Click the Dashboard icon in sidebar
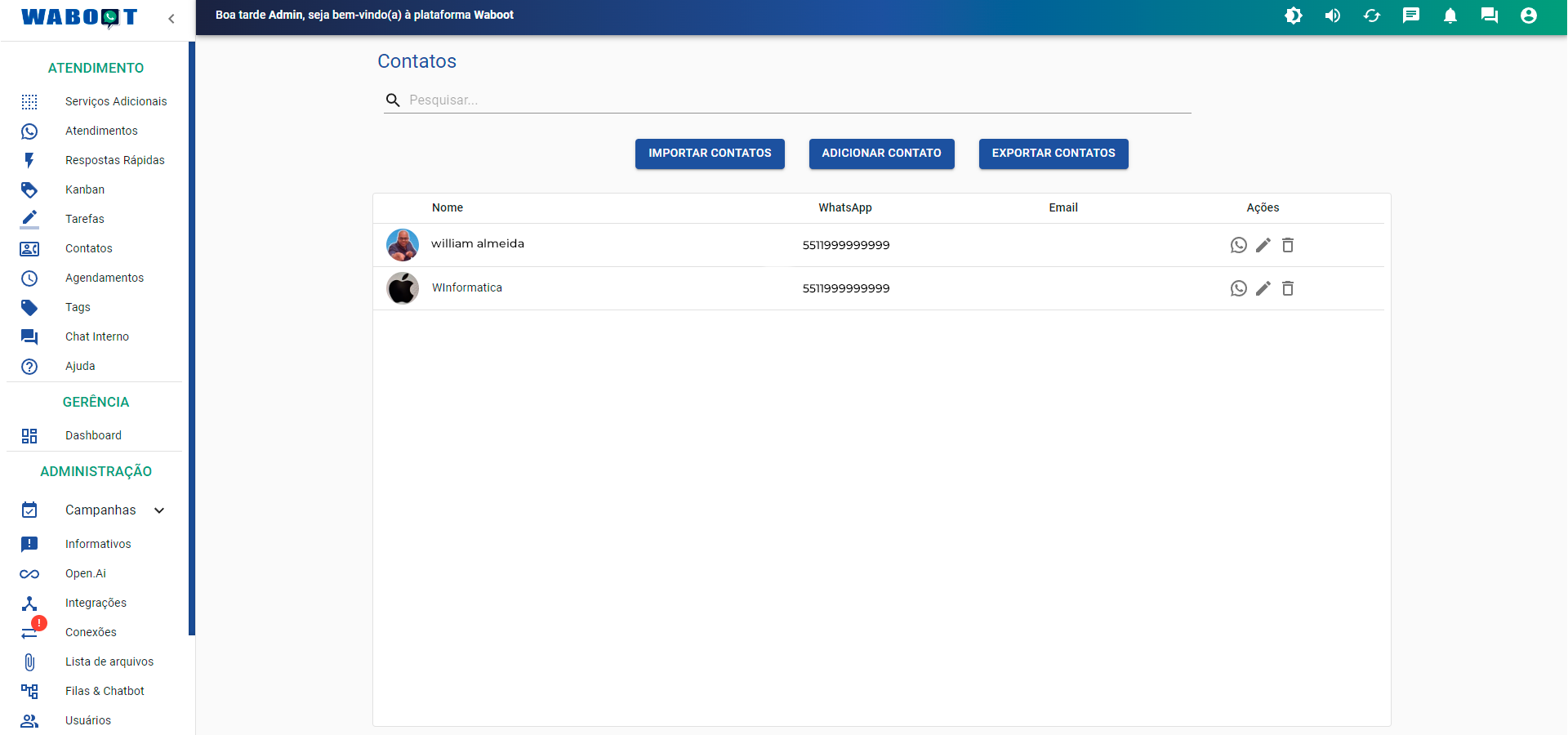 click(x=29, y=435)
